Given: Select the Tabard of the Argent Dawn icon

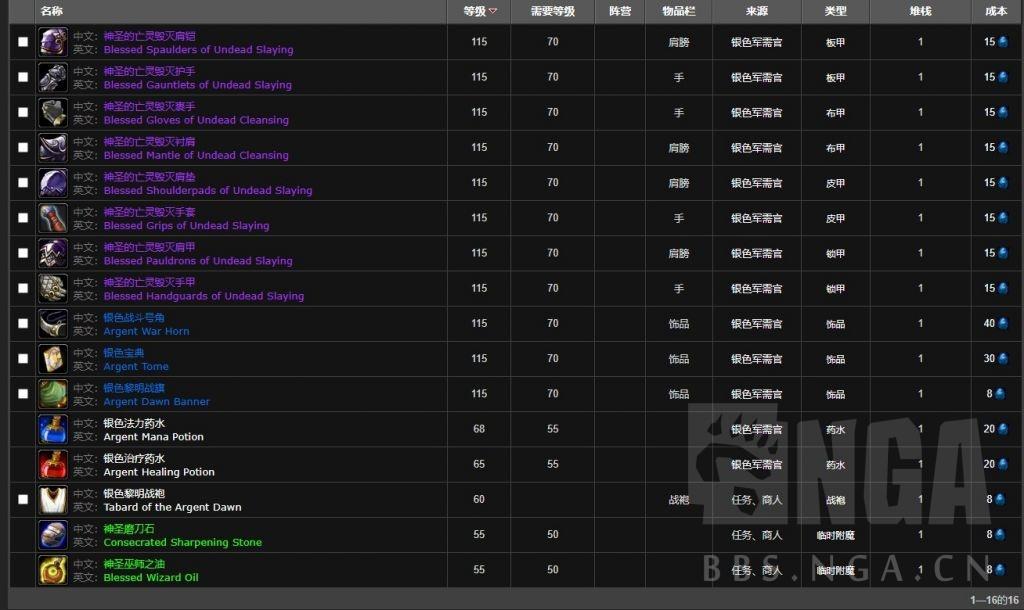Looking at the screenshot, I should pos(53,500).
